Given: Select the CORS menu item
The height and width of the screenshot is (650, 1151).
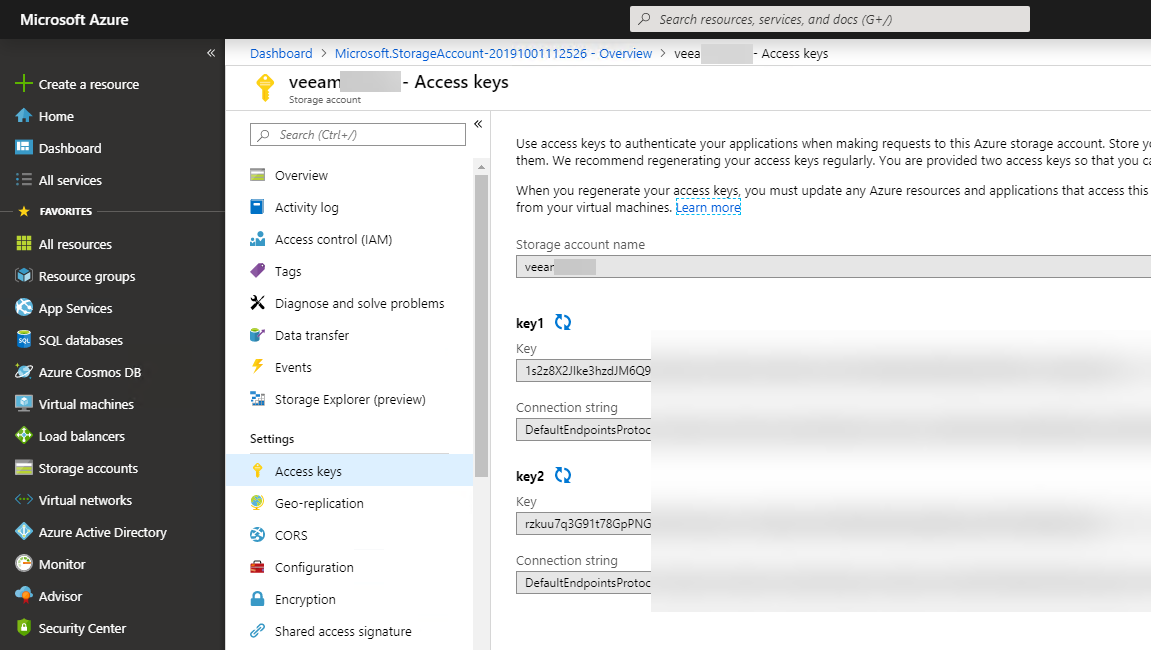Looking at the screenshot, I should point(349,535).
